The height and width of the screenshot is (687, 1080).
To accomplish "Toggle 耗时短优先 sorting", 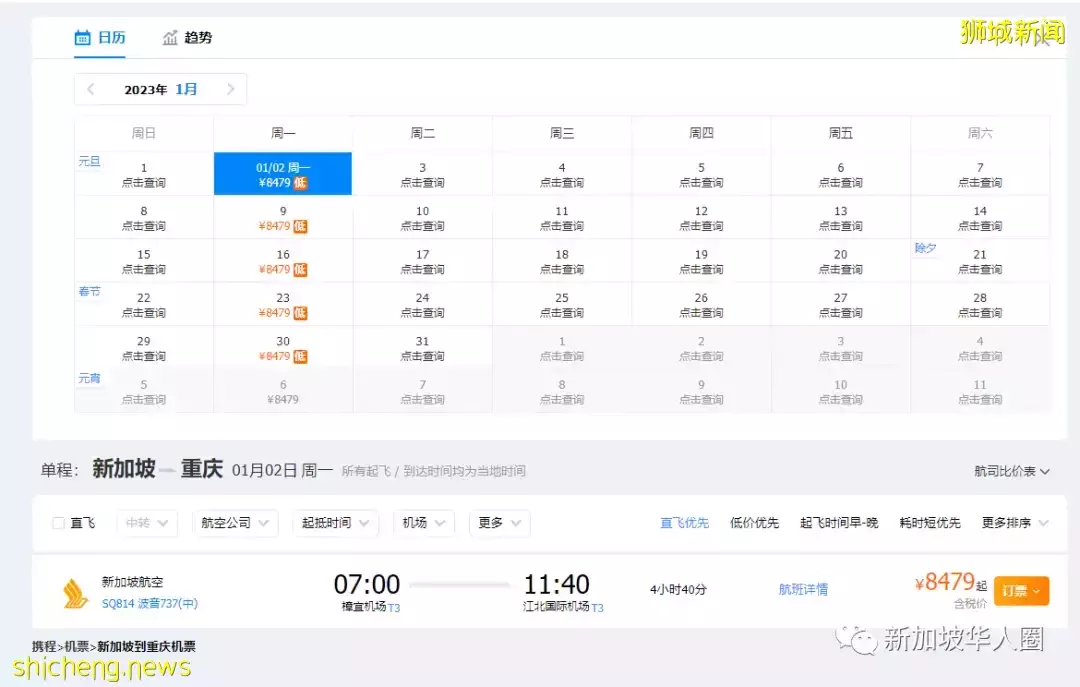I will (x=929, y=522).
